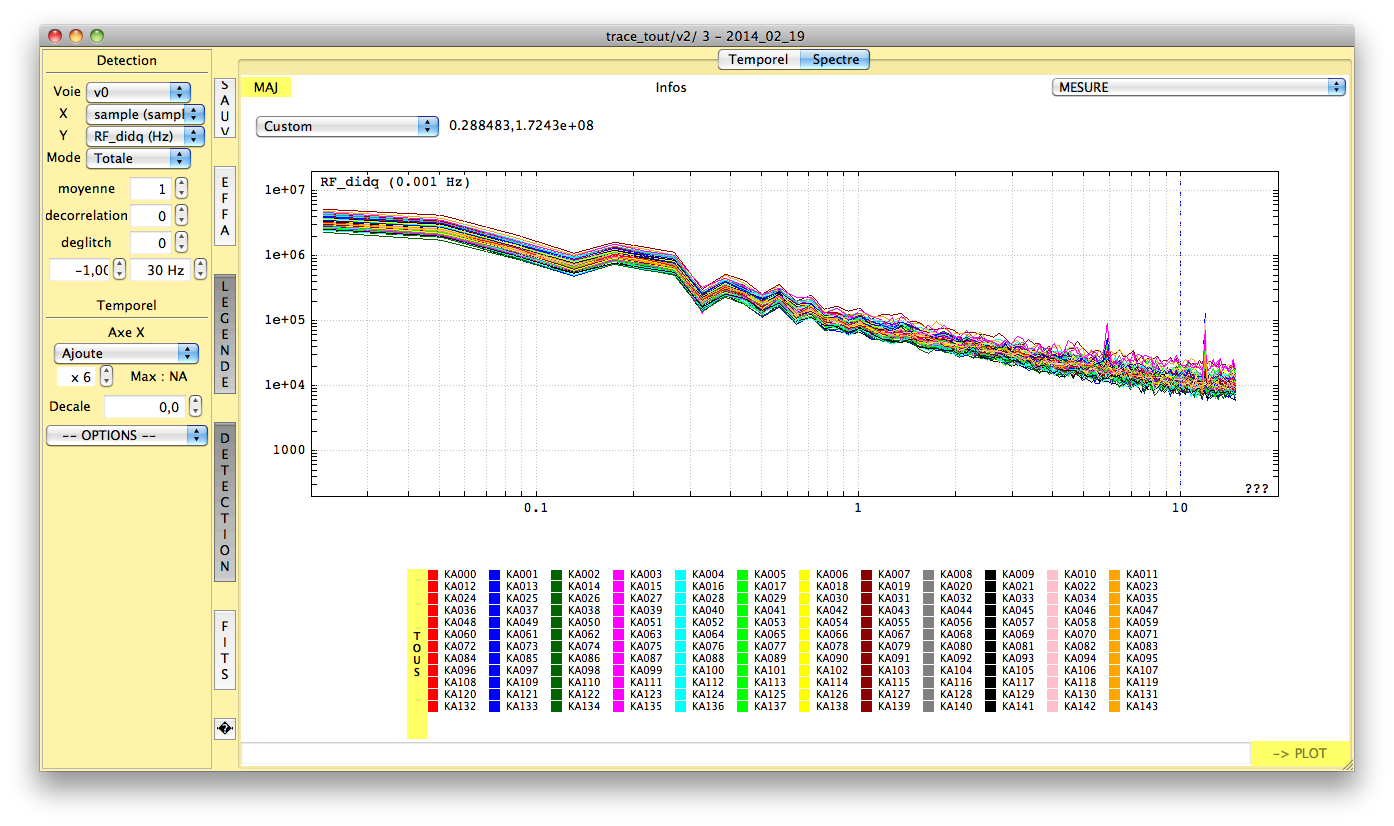1394x826 pixels.
Task: Open the FITS side panel button
Action: [225, 649]
